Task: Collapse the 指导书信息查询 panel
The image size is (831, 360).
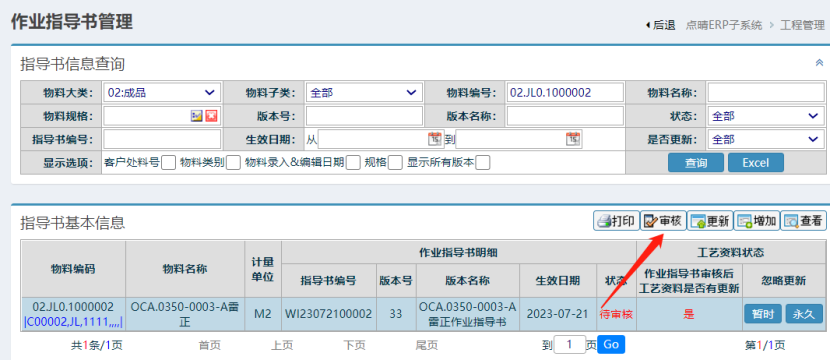Action: (x=819, y=63)
